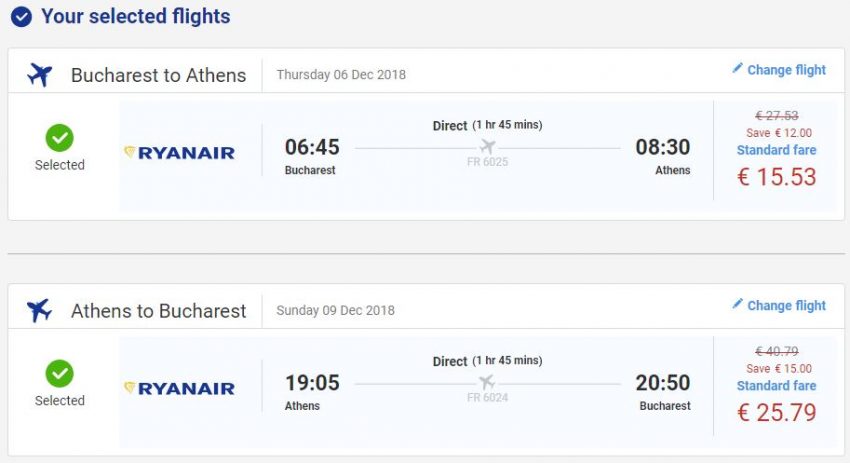Click the airplane icon next to Bucharest to Athens
Screen dimensions: 850x463
[x=40, y=75]
